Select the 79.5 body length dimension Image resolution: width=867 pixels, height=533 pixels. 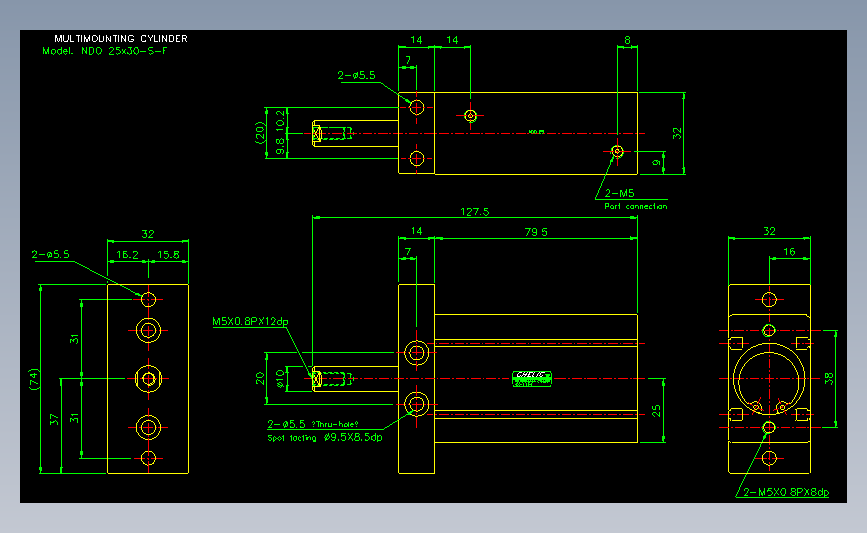pos(536,232)
